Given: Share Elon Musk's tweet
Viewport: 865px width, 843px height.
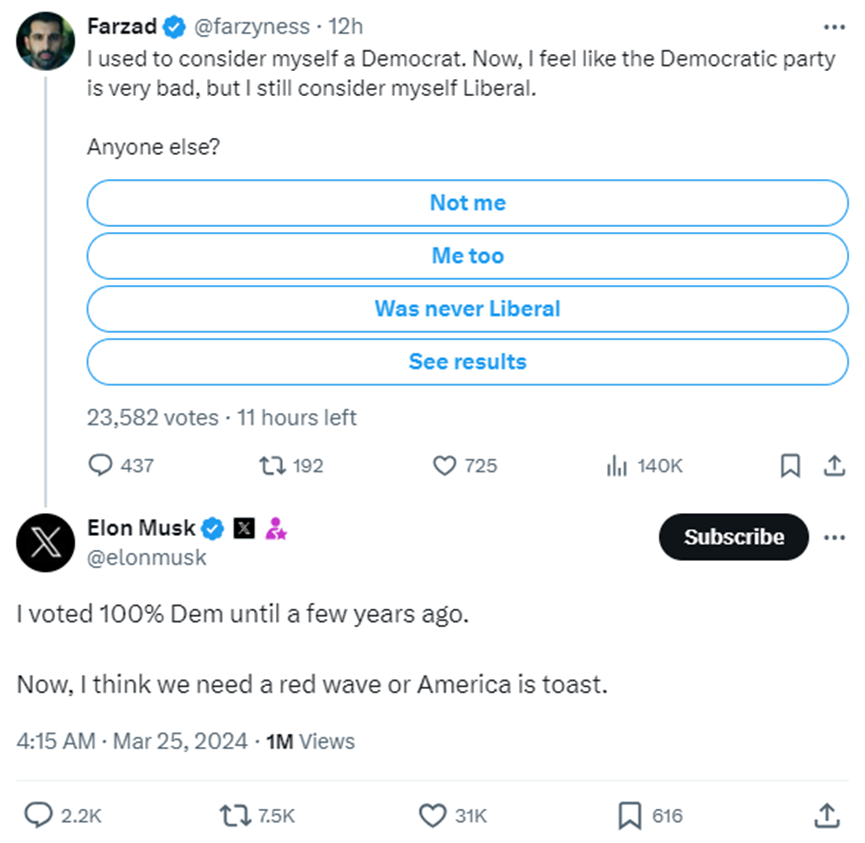Looking at the screenshot, I should pos(826,815).
